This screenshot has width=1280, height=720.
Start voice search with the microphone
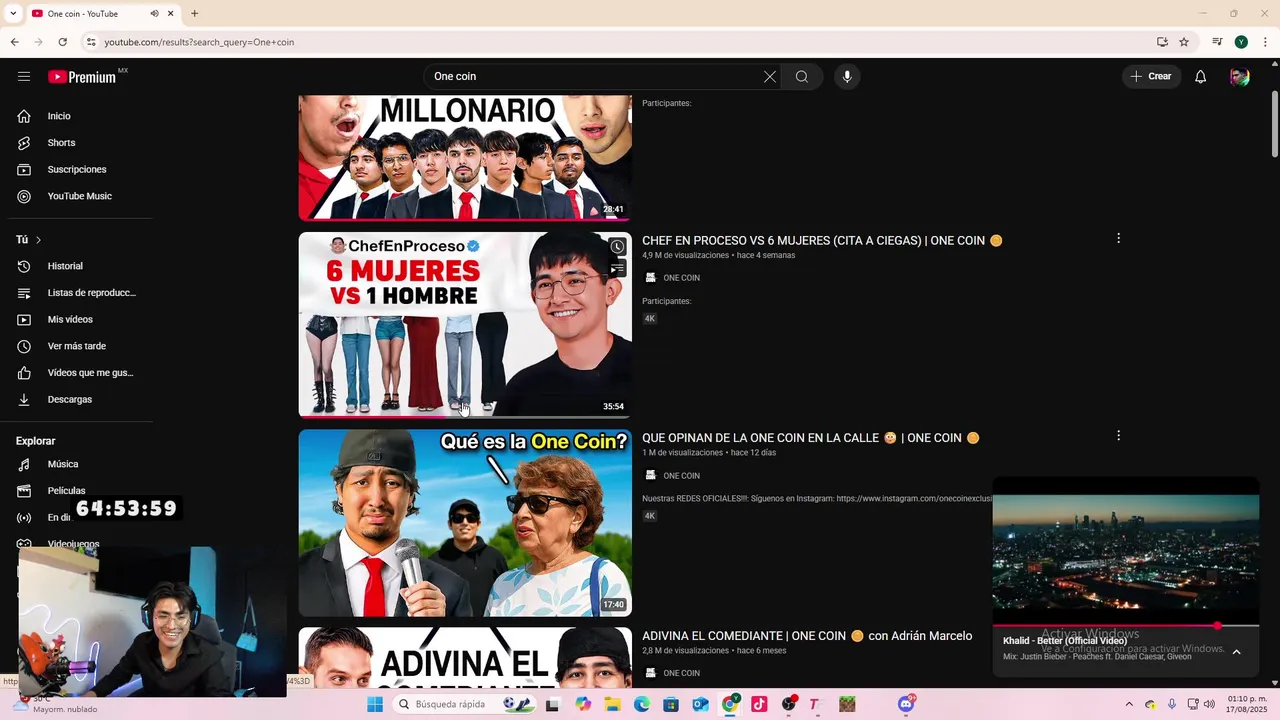pyautogui.click(x=847, y=77)
